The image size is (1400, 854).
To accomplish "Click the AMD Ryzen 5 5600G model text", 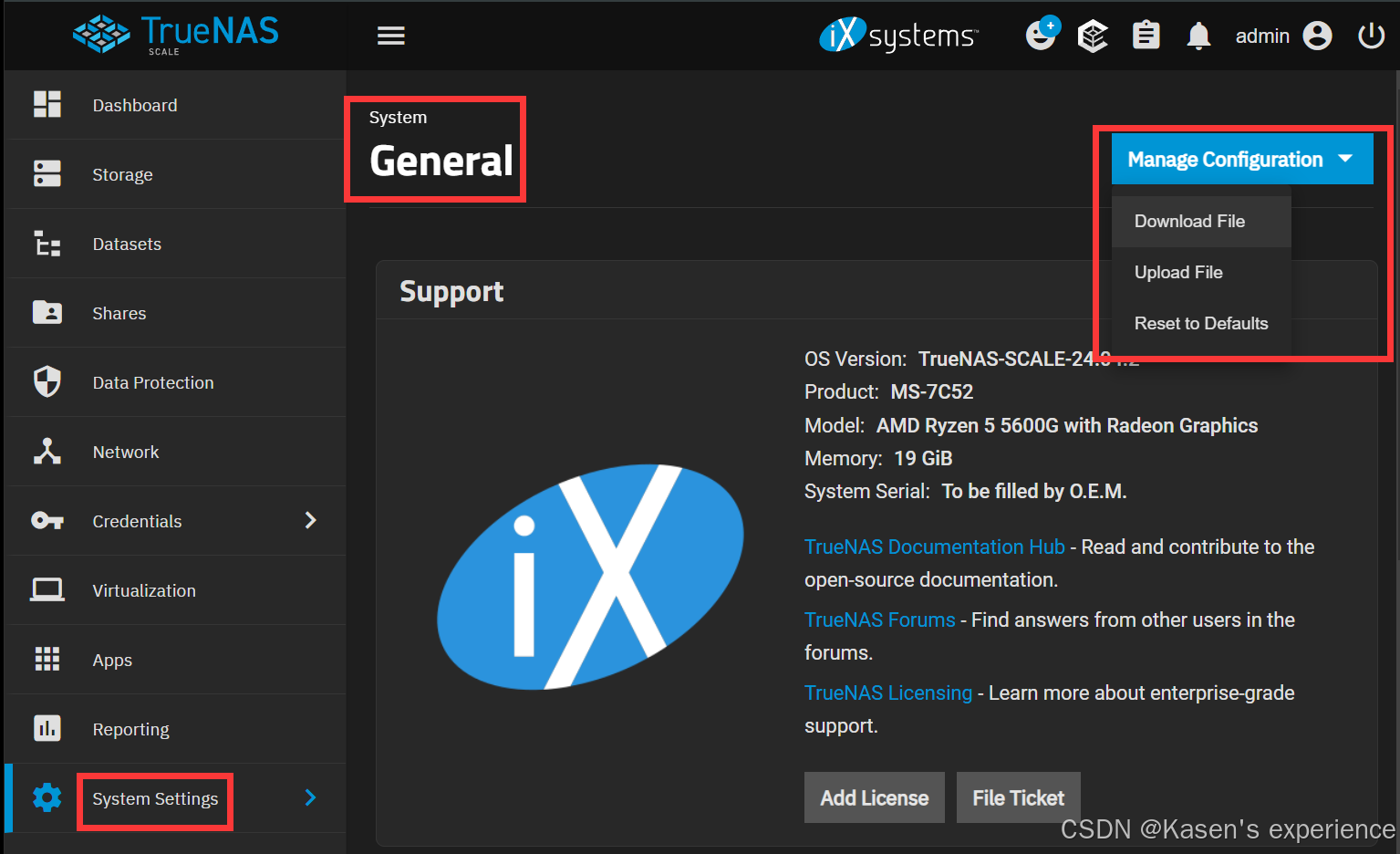I will (1067, 425).
